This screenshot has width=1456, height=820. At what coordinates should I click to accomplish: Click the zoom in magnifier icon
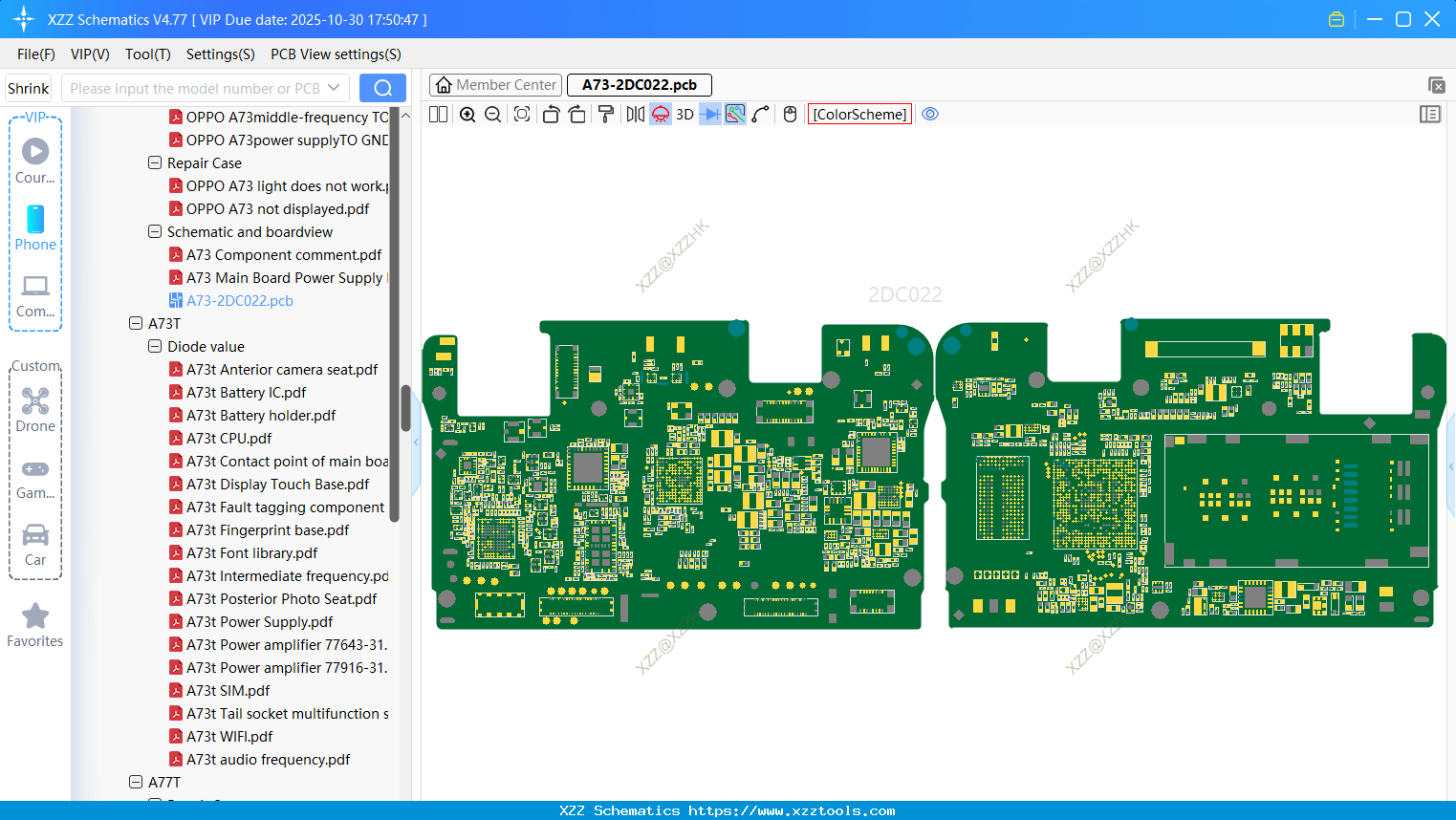(467, 115)
